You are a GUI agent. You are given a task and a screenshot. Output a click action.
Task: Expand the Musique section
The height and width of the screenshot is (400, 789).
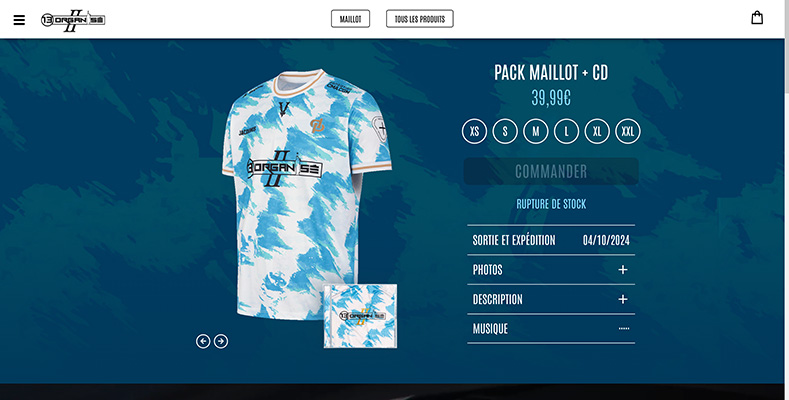[551, 329]
